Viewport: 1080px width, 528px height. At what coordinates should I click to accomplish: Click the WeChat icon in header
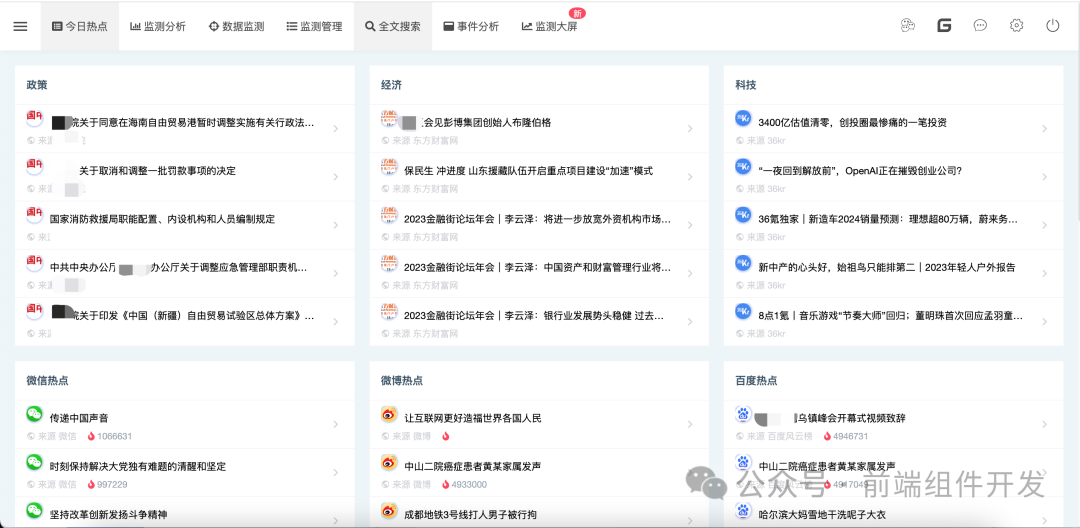tap(908, 25)
